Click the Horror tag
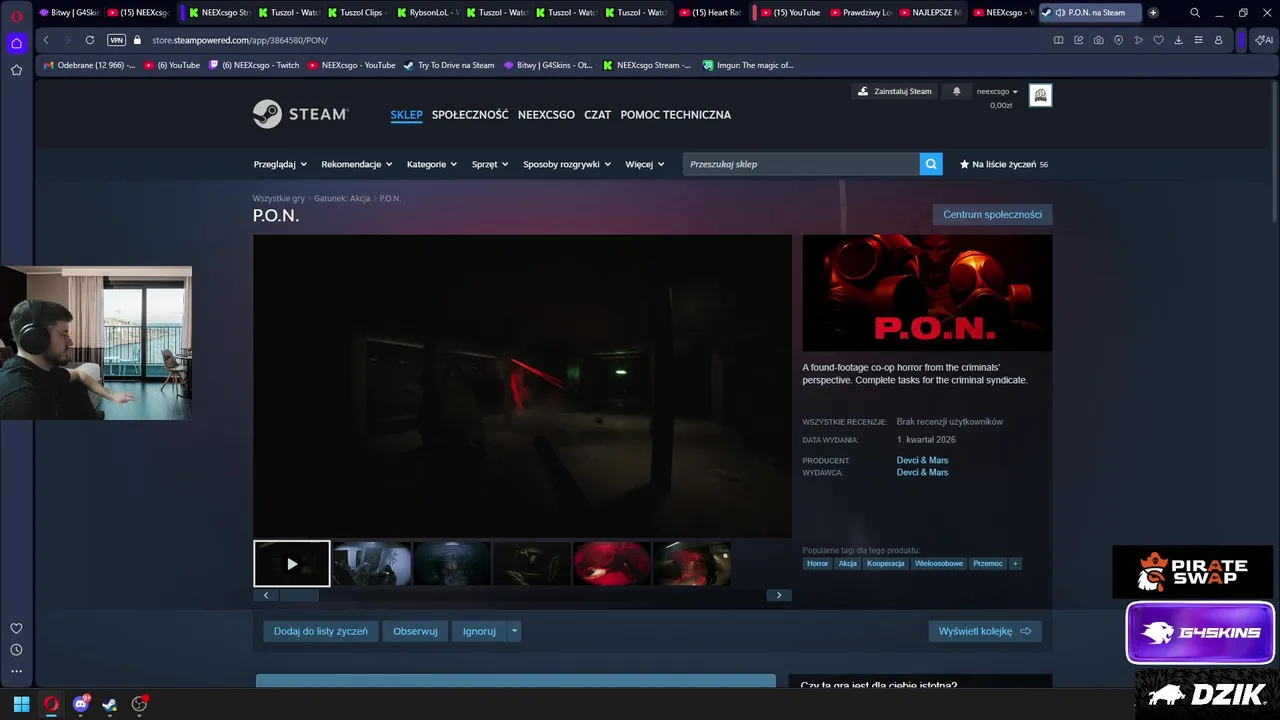1280x720 pixels. tap(818, 564)
